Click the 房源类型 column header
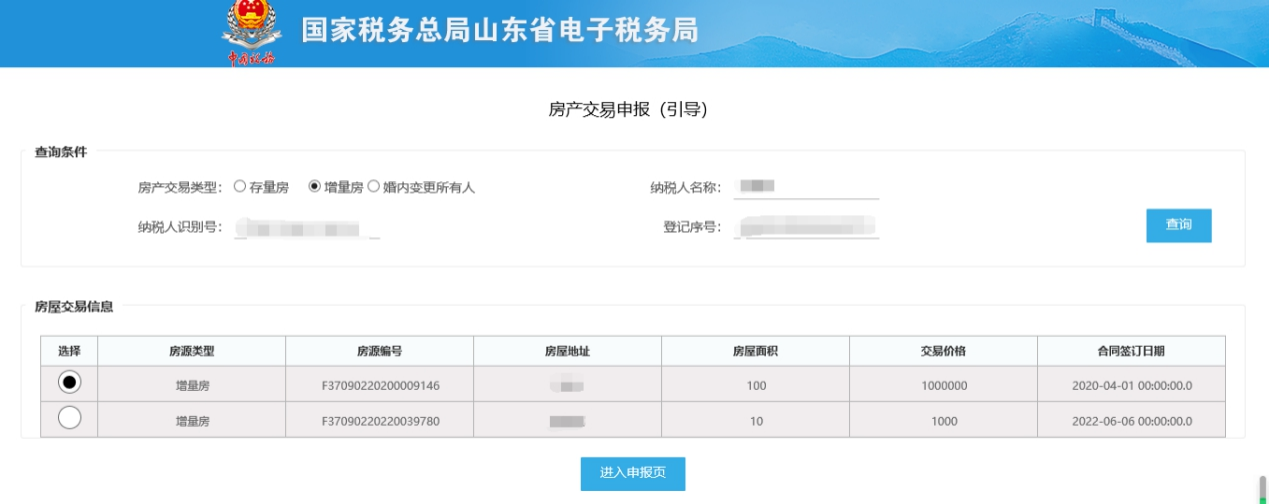The height and width of the screenshot is (504, 1269). tap(191, 351)
